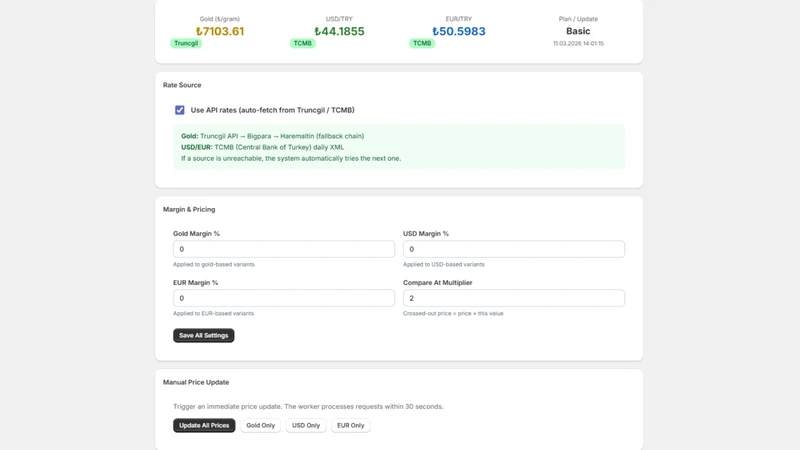Focus the USD Margin % input field
This screenshot has width=800, height=450.
coord(514,249)
